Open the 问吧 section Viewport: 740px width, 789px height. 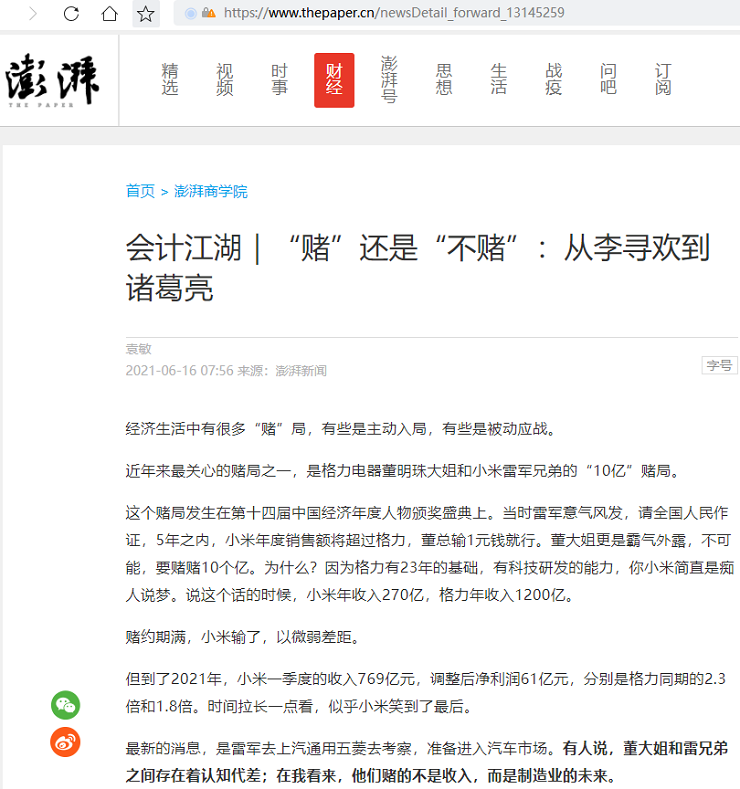(608, 80)
